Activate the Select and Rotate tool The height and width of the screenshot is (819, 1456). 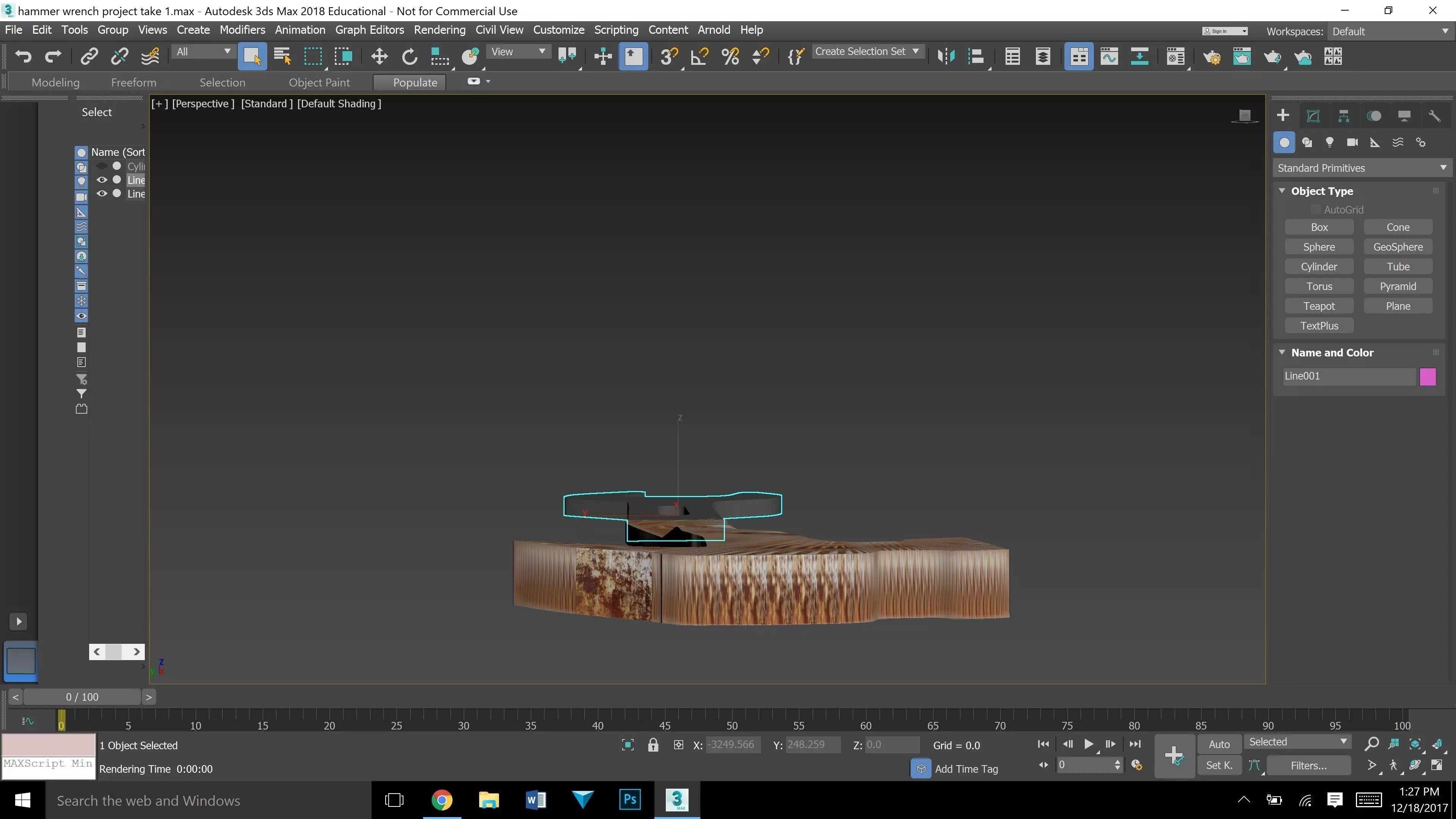(409, 56)
